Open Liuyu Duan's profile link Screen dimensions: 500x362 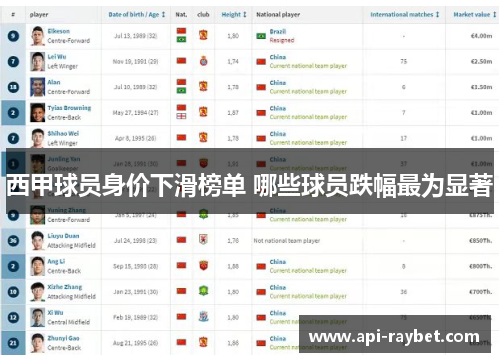63,236
